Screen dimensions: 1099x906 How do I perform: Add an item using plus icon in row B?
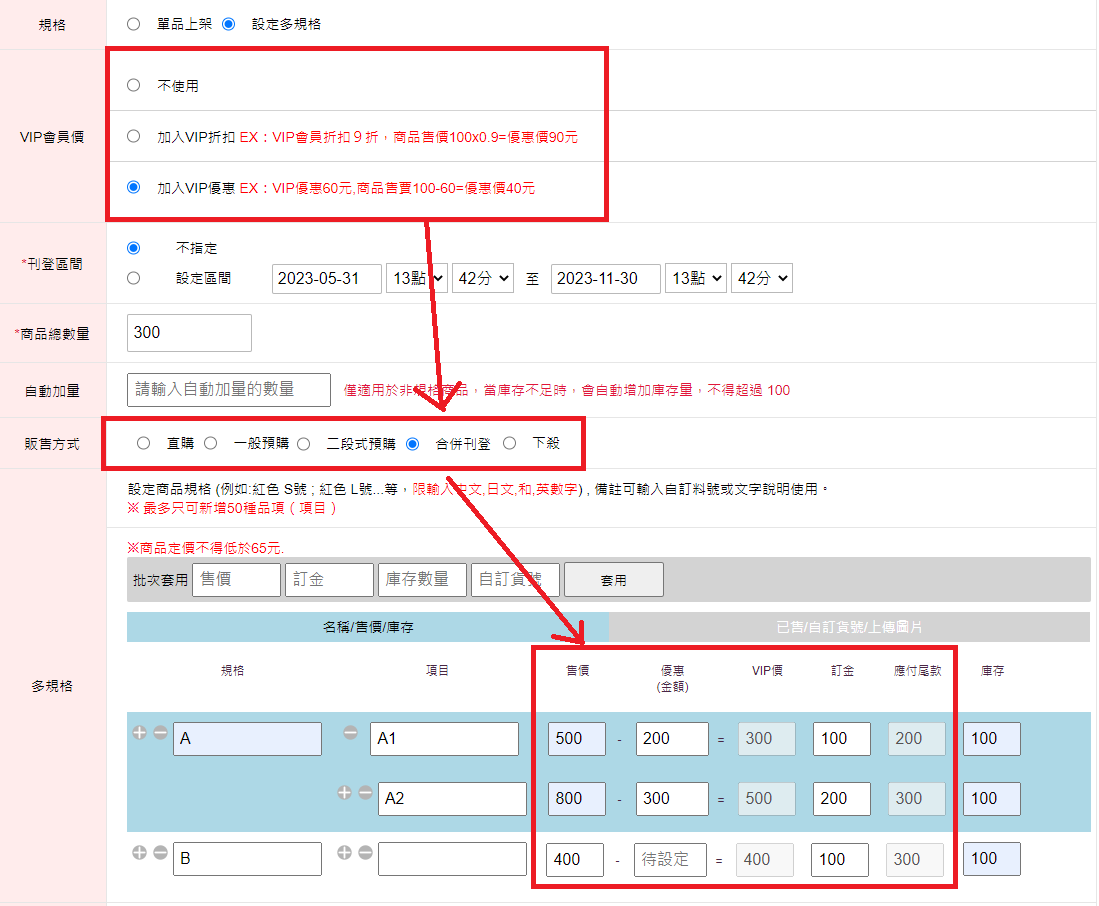click(x=345, y=853)
